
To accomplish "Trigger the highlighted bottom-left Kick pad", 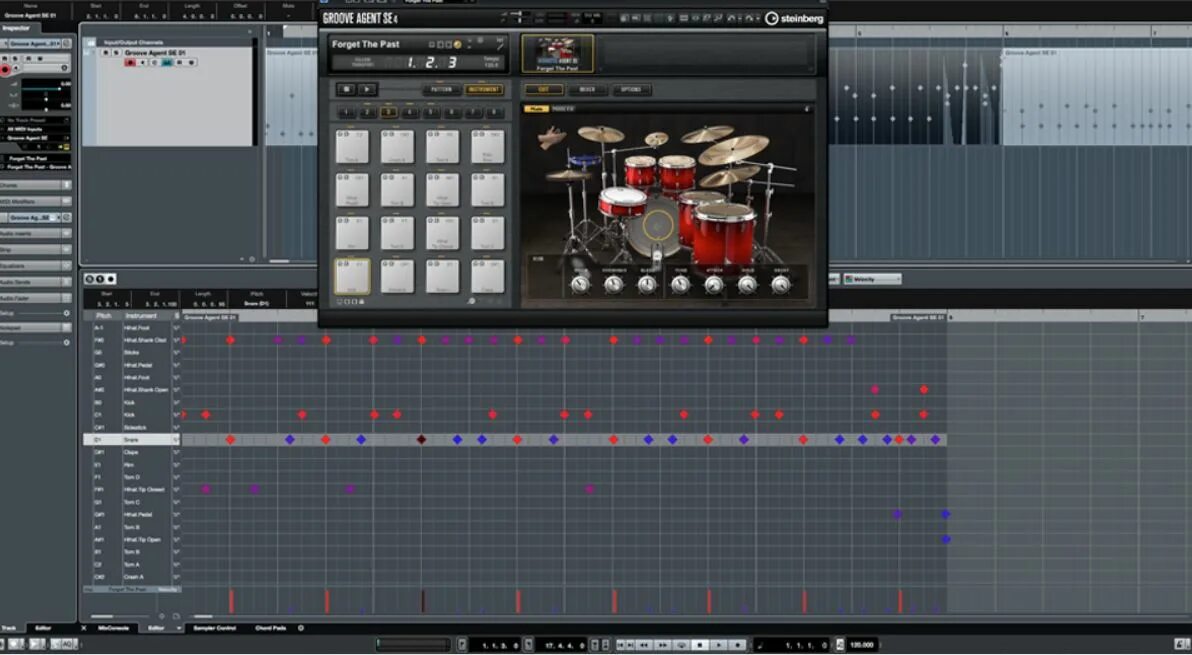I will coord(352,277).
